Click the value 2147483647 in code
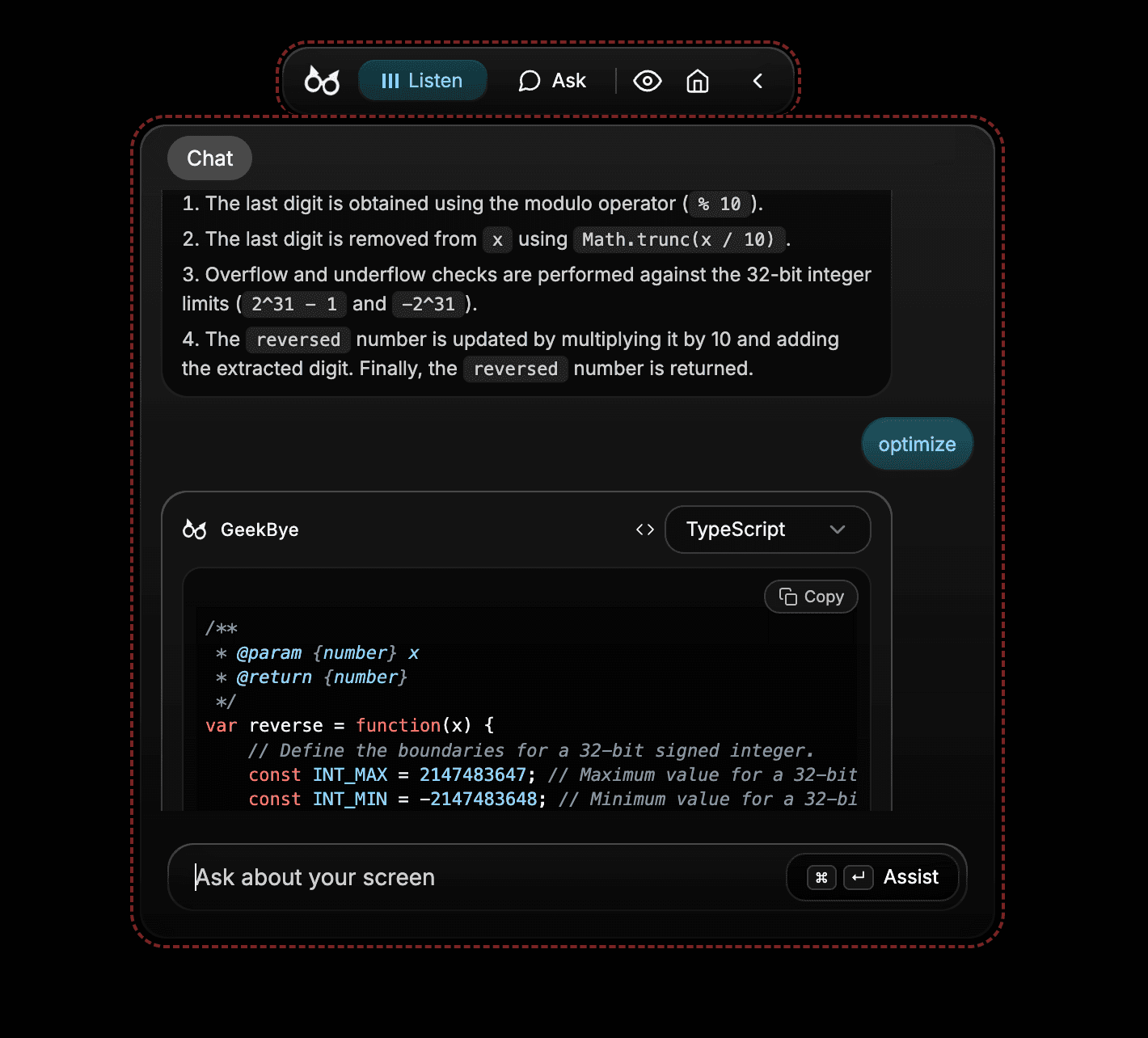This screenshot has width=1148, height=1038. pyautogui.click(x=473, y=774)
